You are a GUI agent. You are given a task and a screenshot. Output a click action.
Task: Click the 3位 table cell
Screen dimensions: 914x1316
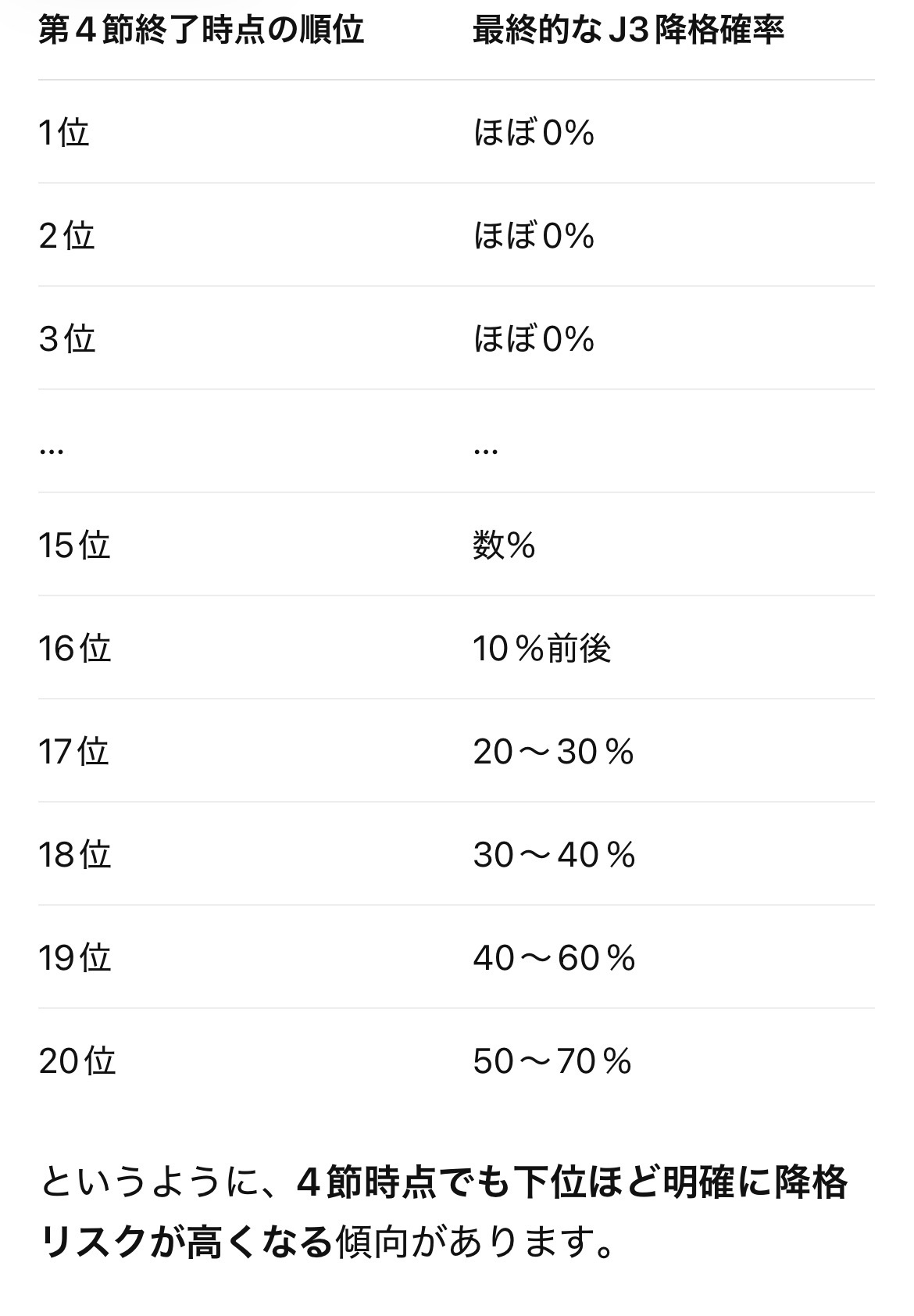tap(66, 338)
